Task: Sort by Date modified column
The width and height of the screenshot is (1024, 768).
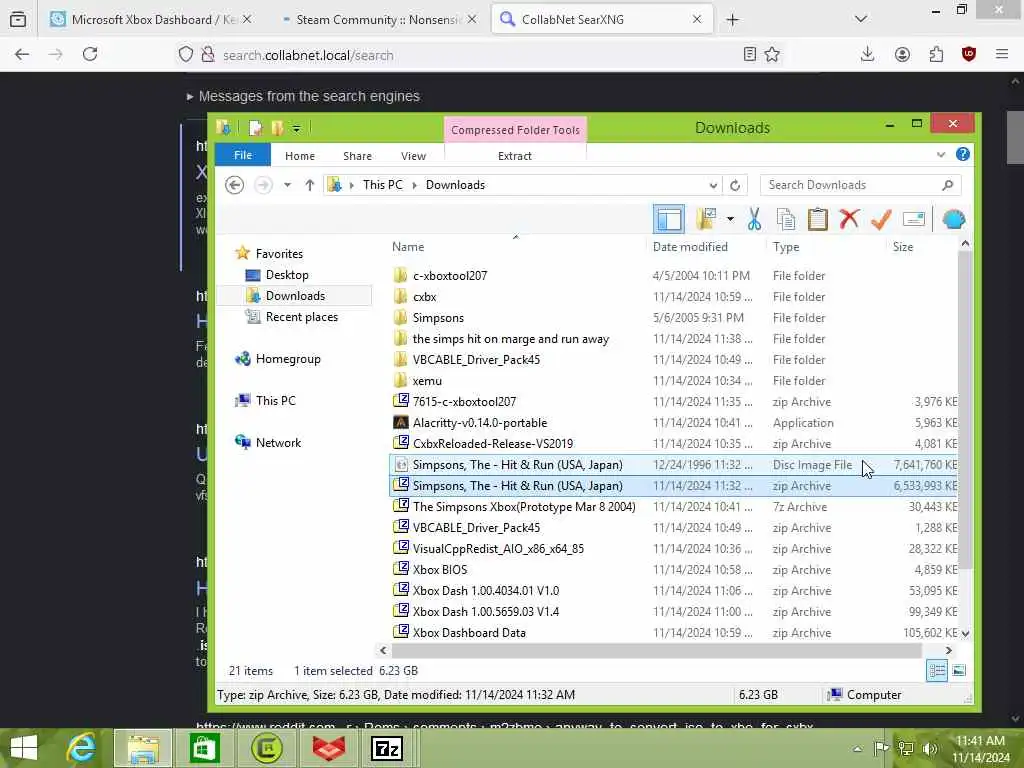Action: click(690, 247)
